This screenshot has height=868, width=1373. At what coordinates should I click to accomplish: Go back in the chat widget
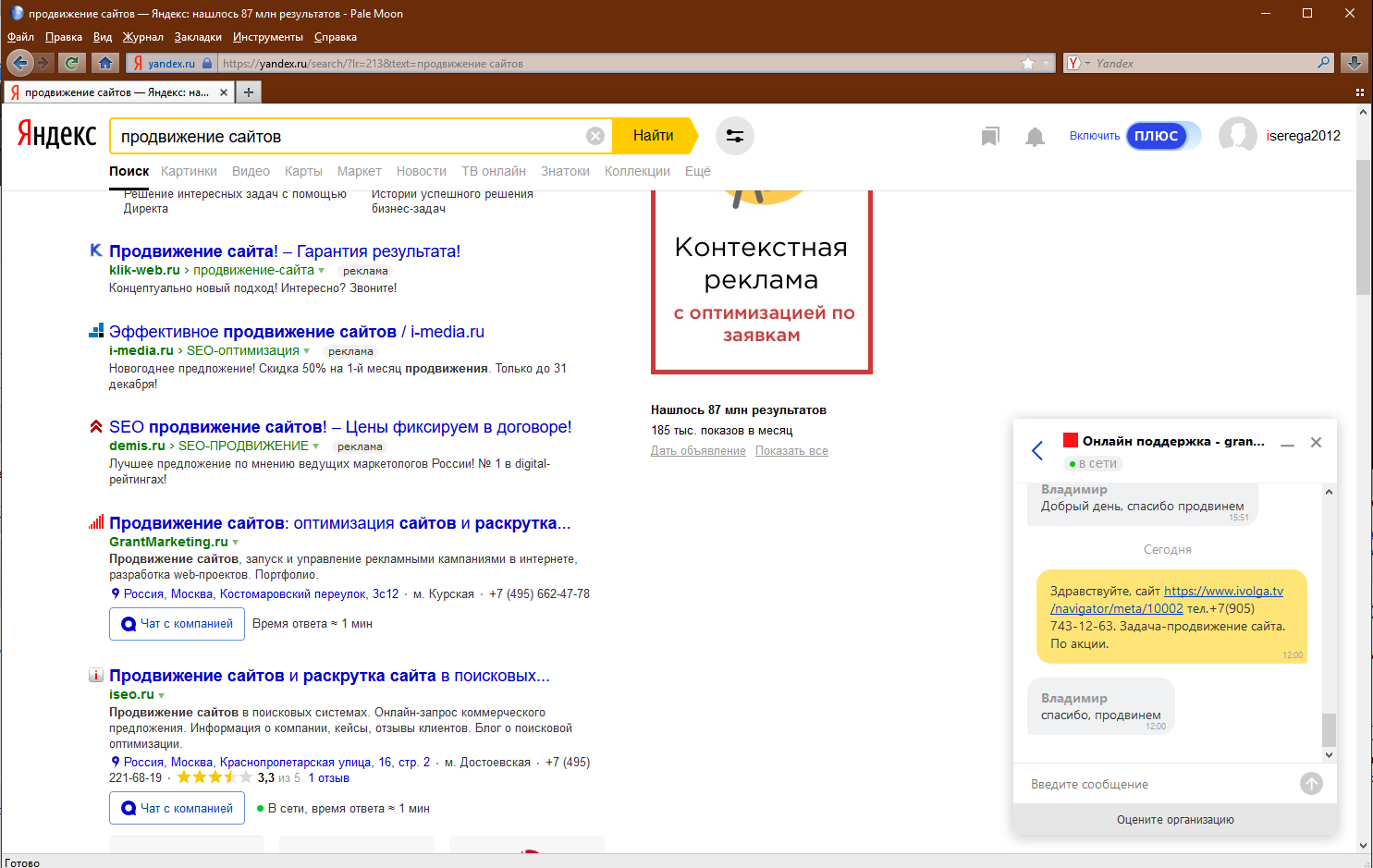[1037, 450]
